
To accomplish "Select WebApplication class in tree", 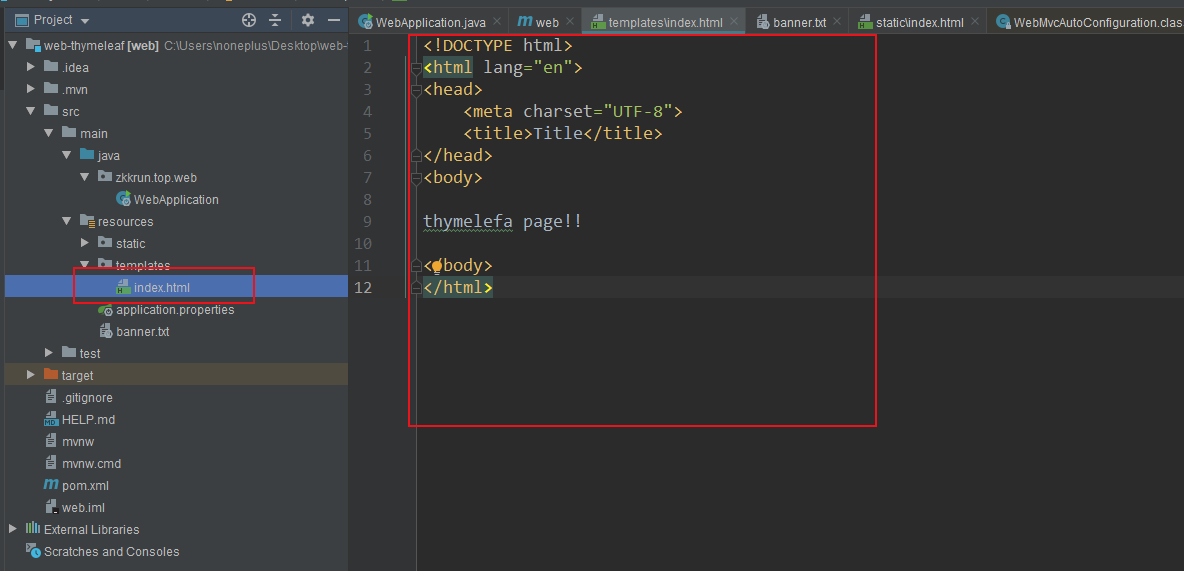I will pyautogui.click(x=176, y=199).
